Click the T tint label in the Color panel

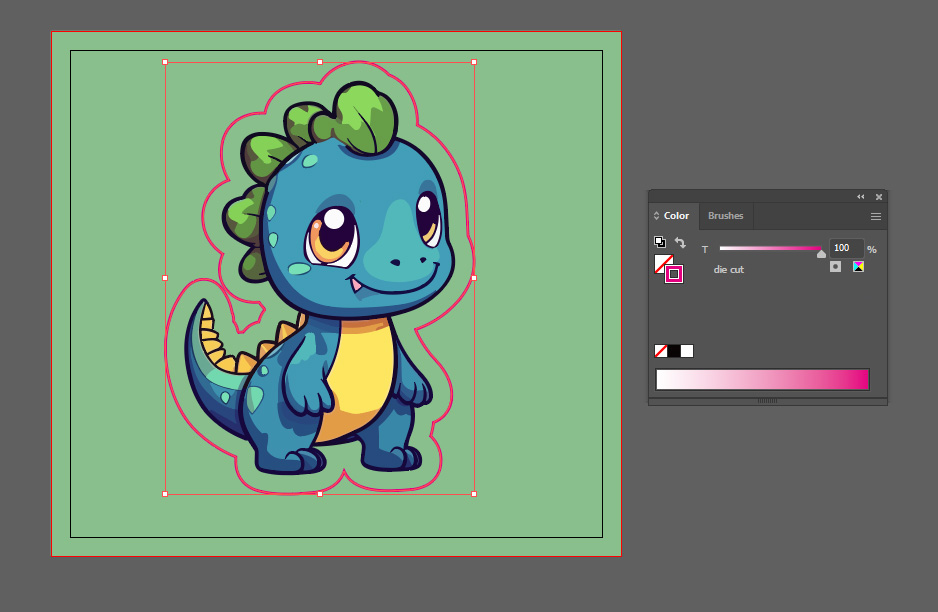[x=705, y=249]
